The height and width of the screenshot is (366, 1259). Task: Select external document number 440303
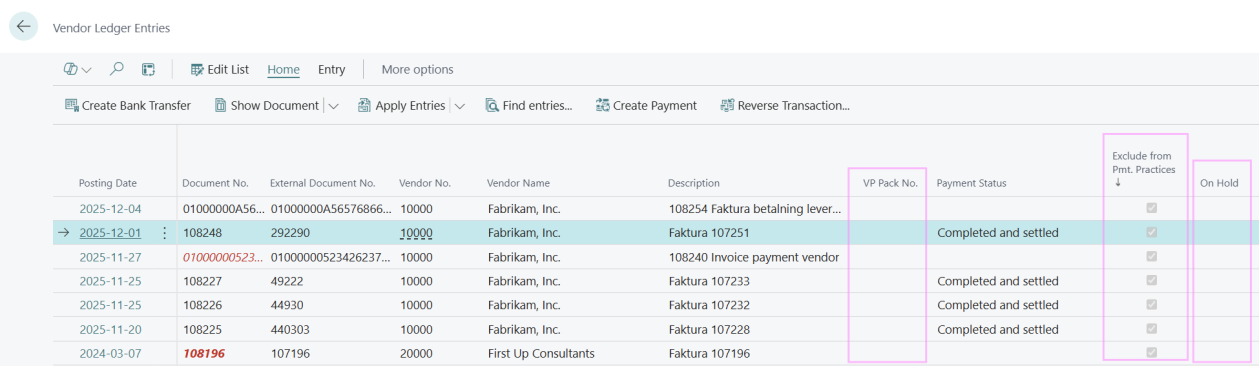click(290, 329)
